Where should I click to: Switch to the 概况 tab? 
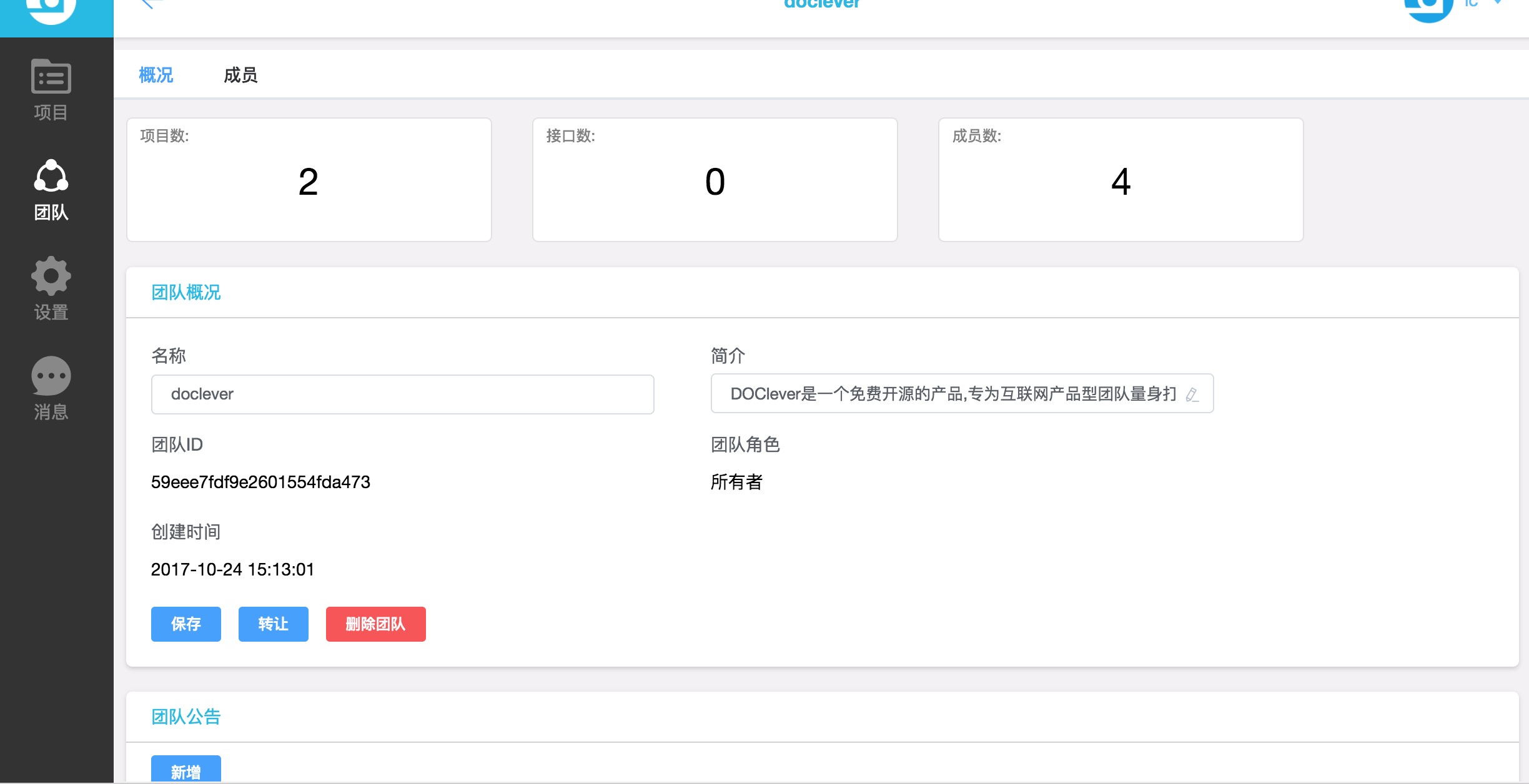tap(156, 75)
